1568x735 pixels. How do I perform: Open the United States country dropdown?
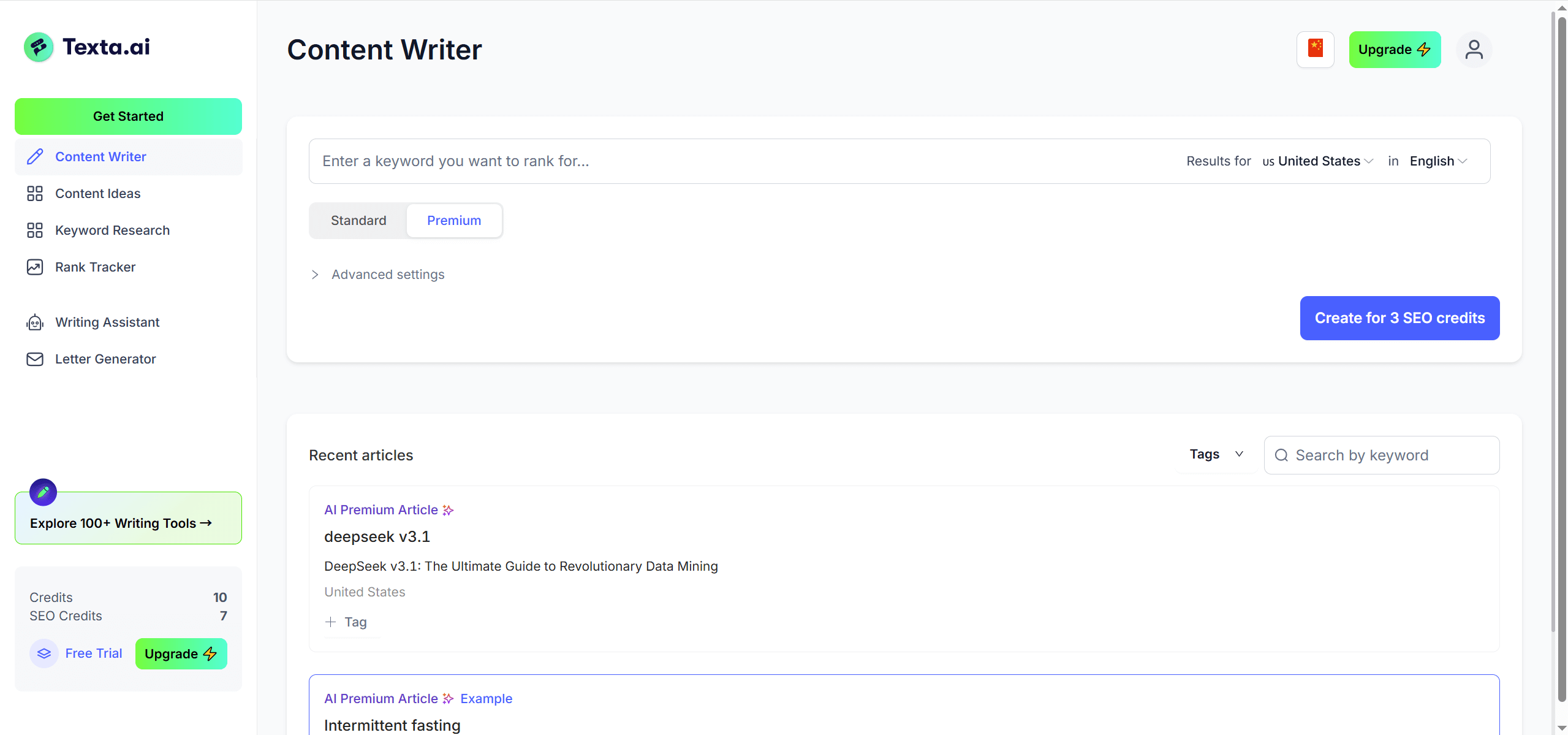[1318, 161]
